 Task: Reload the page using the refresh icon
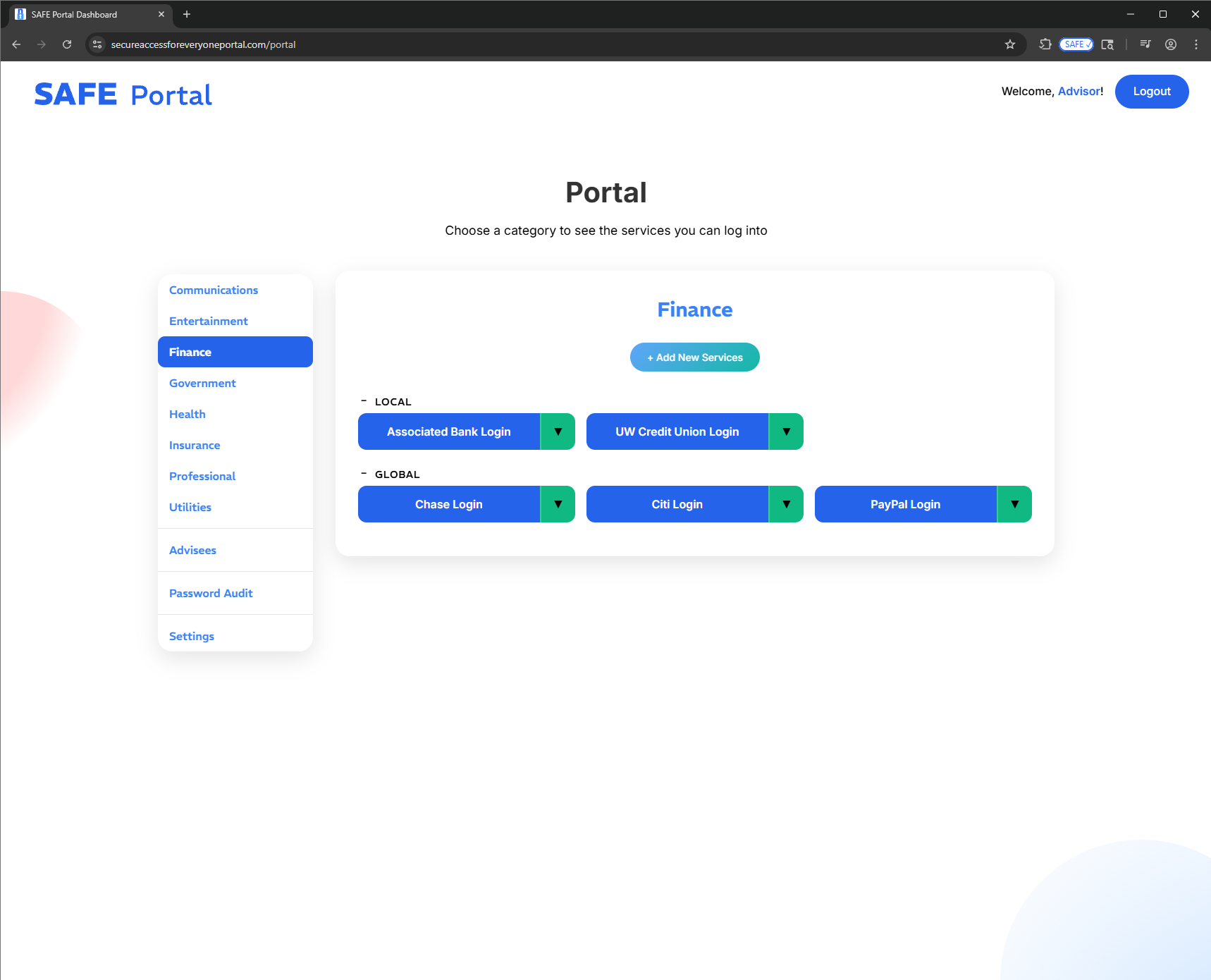[66, 44]
